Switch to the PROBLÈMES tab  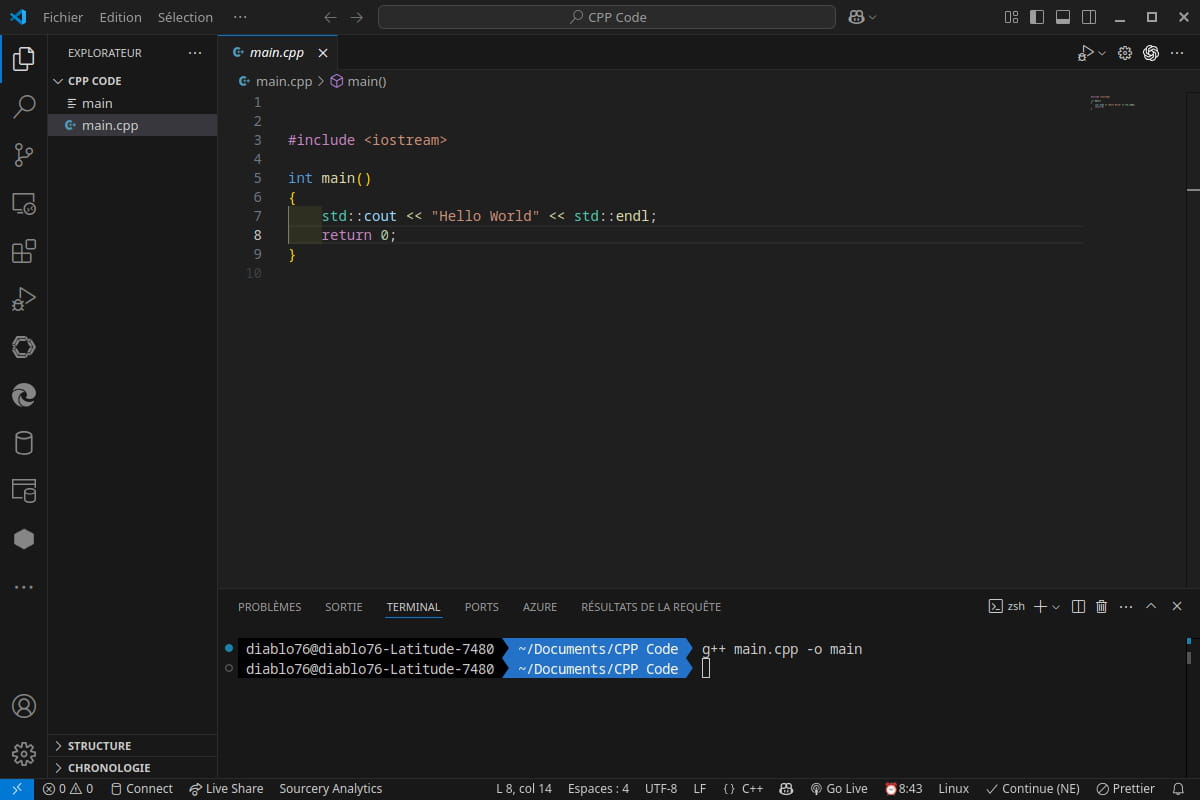coord(269,607)
